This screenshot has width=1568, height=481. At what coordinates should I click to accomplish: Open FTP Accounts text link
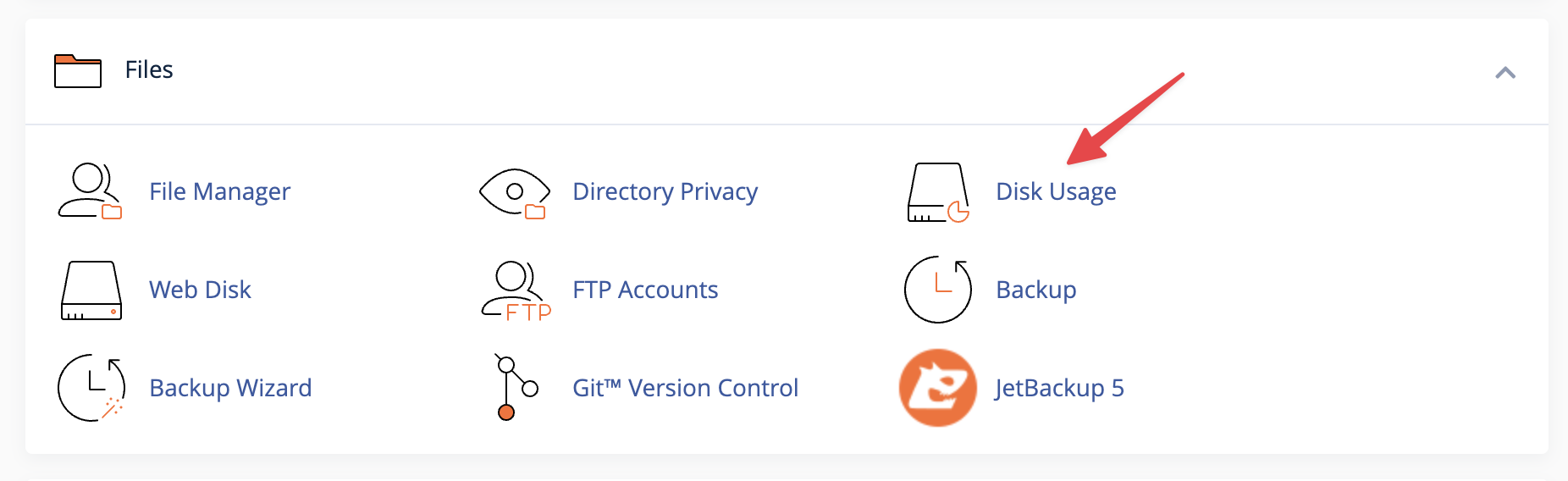[645, 290]
